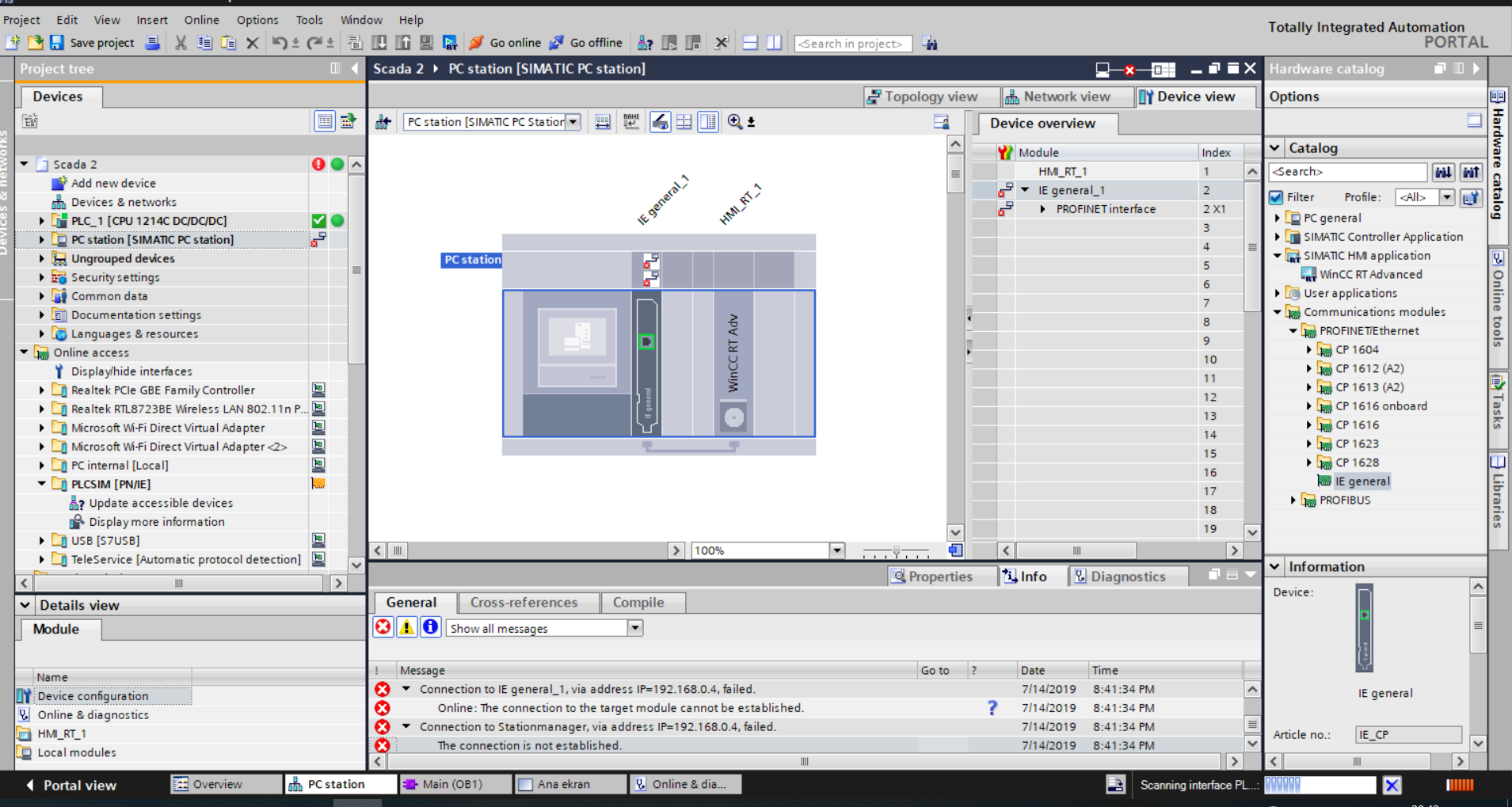Image resolution: width=1512 pixels, height=807 pixels.
Task: Toggle split editor space horizontally
Action: tap(750, 43)
